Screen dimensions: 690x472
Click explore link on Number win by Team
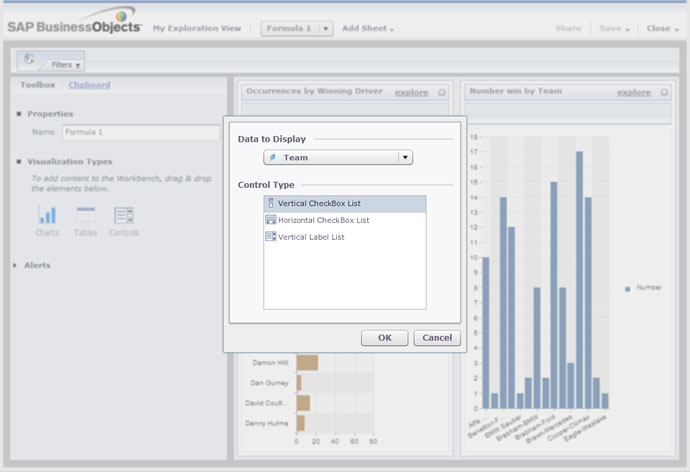click(x=633, y=92)
